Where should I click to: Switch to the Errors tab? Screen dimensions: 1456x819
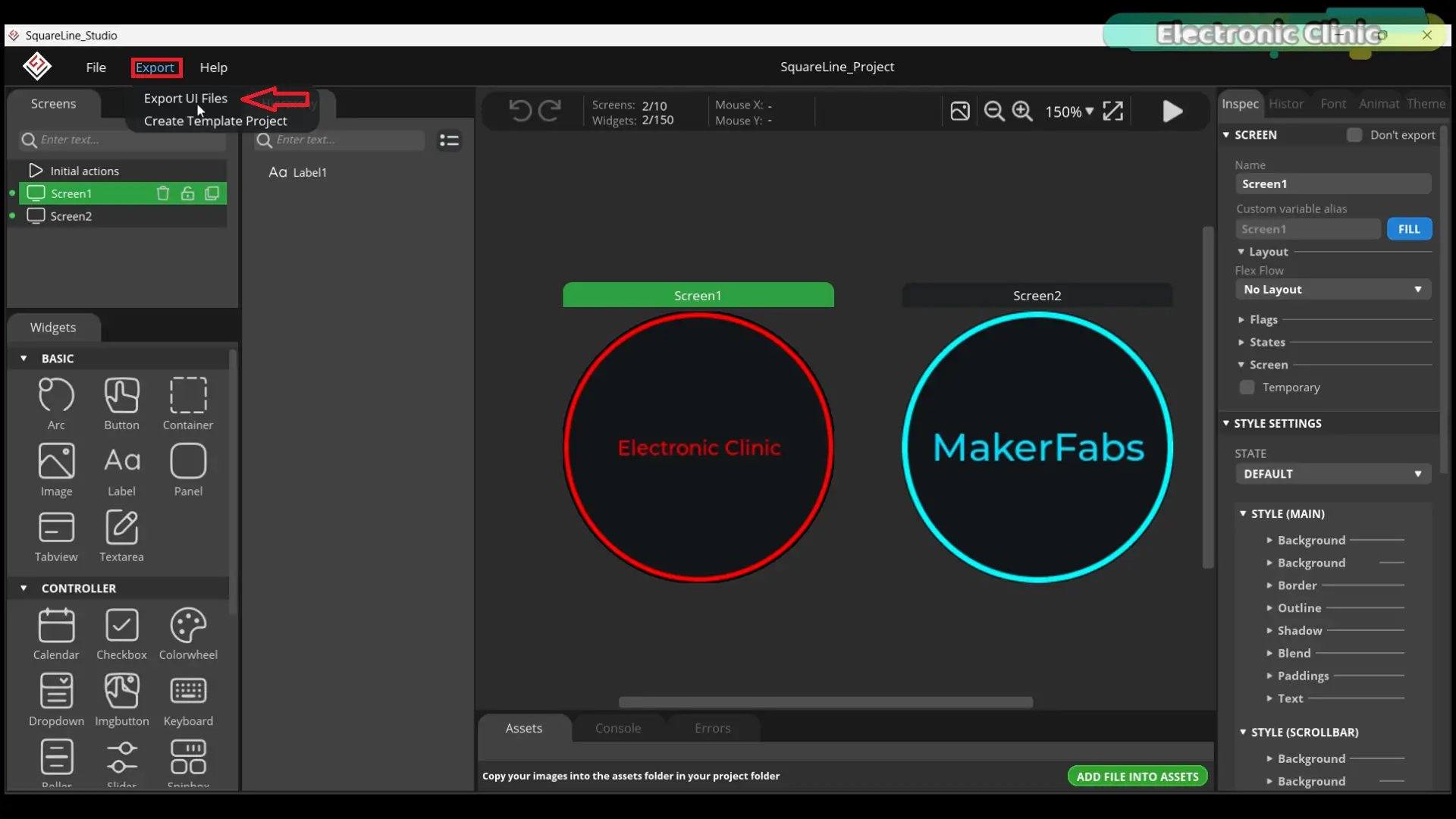pyautogui.click(x=712, y=728)
